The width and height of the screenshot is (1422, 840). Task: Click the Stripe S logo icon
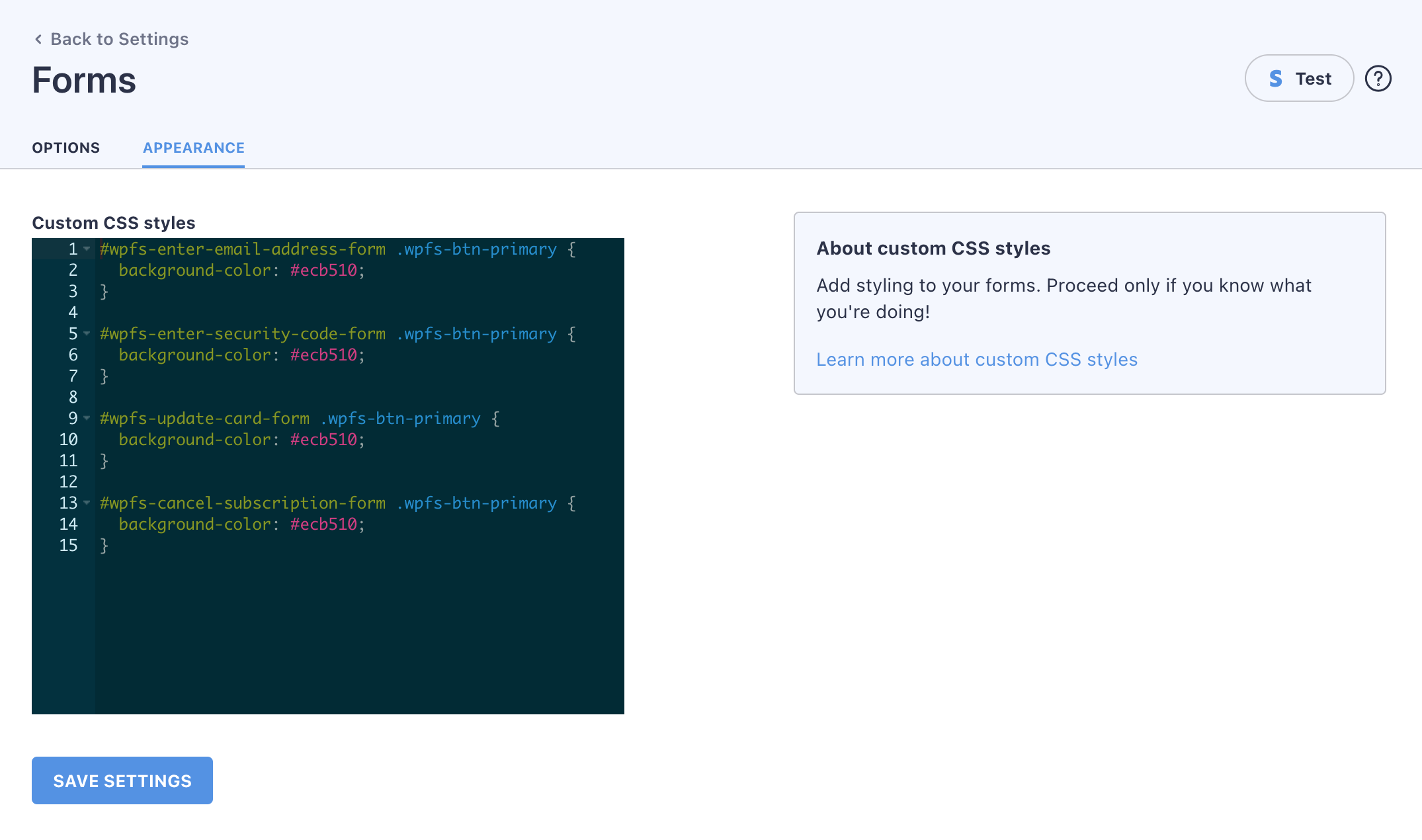pos(1275,79)
